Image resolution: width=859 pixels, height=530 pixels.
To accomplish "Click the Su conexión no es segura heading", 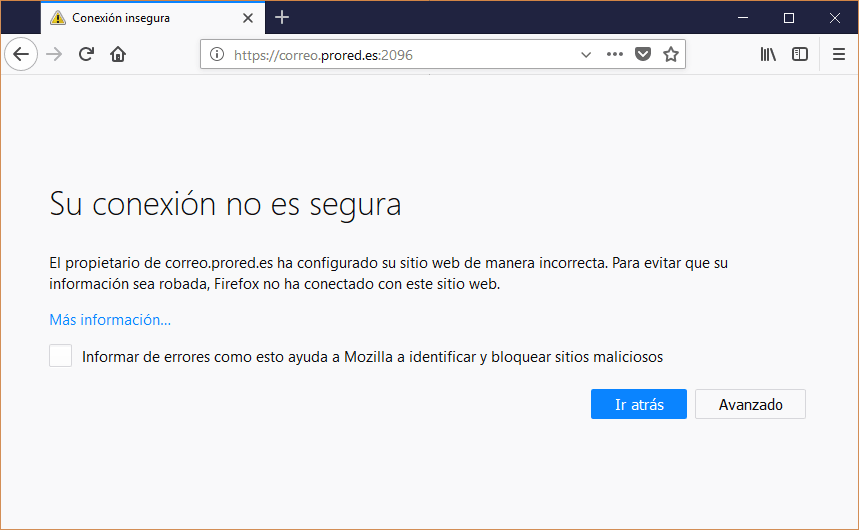I will click(x=225, y=204).
